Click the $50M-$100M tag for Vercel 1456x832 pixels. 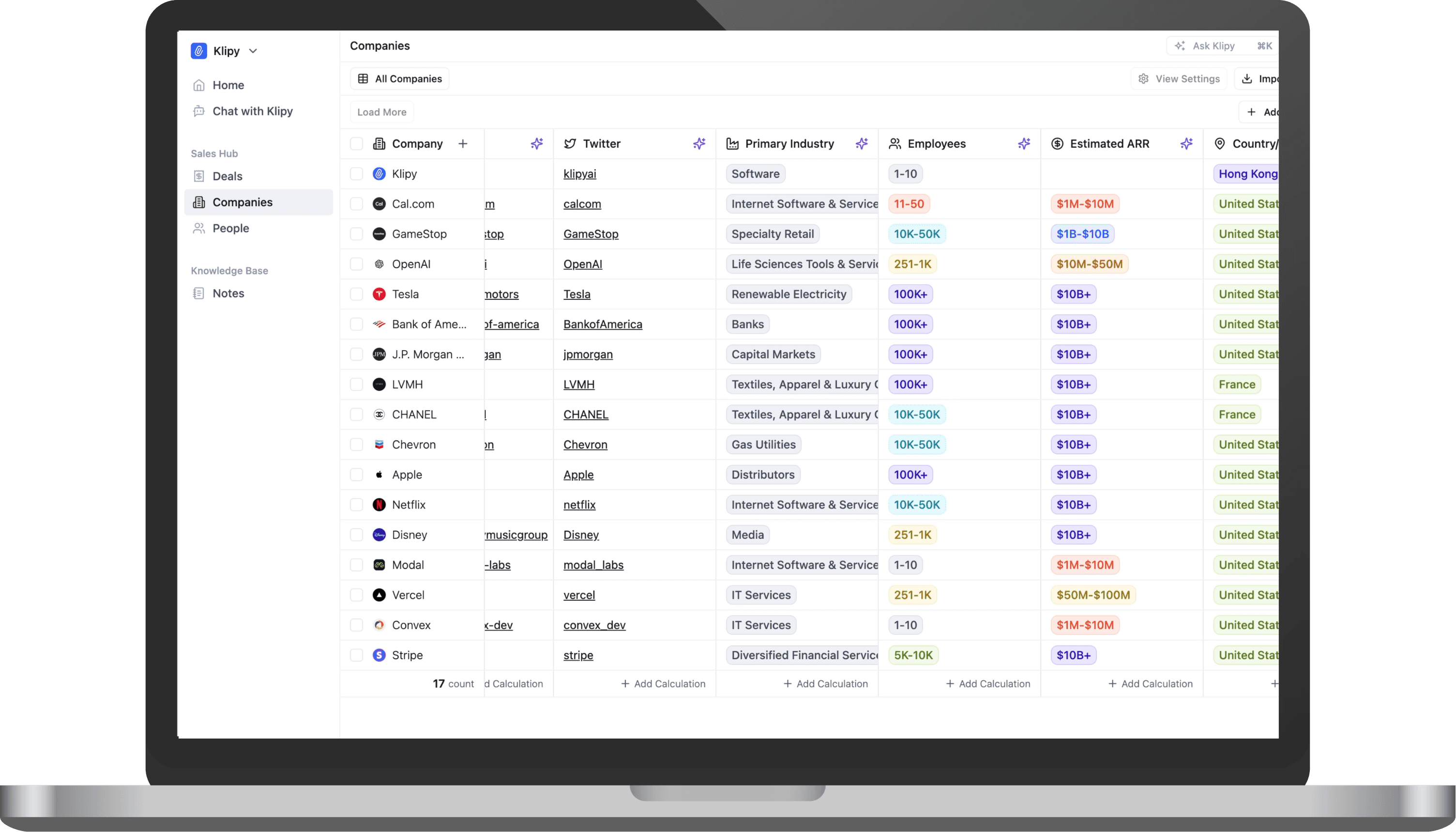tap(1093, 595)
